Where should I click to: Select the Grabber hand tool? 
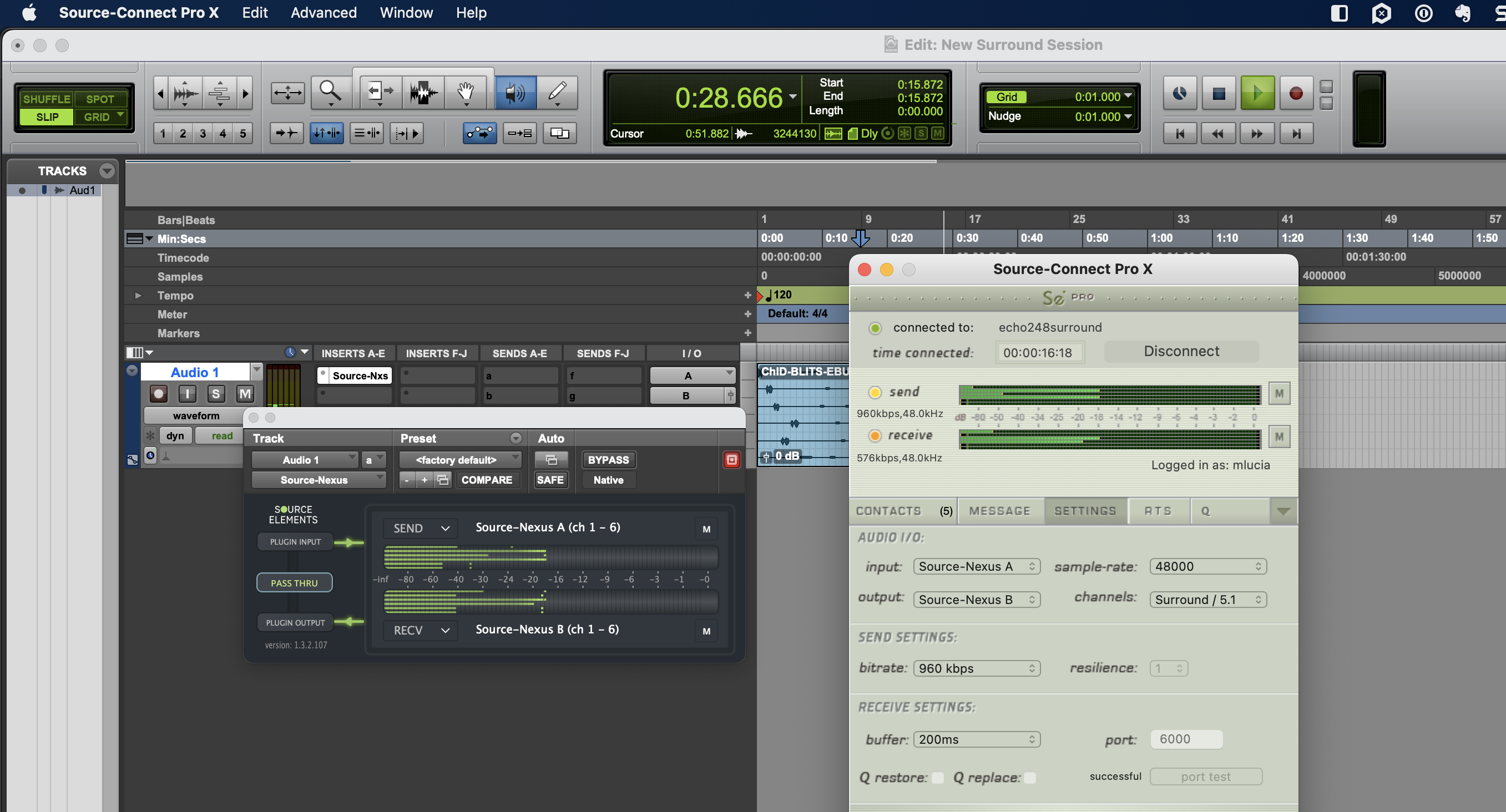coord(466,92)
